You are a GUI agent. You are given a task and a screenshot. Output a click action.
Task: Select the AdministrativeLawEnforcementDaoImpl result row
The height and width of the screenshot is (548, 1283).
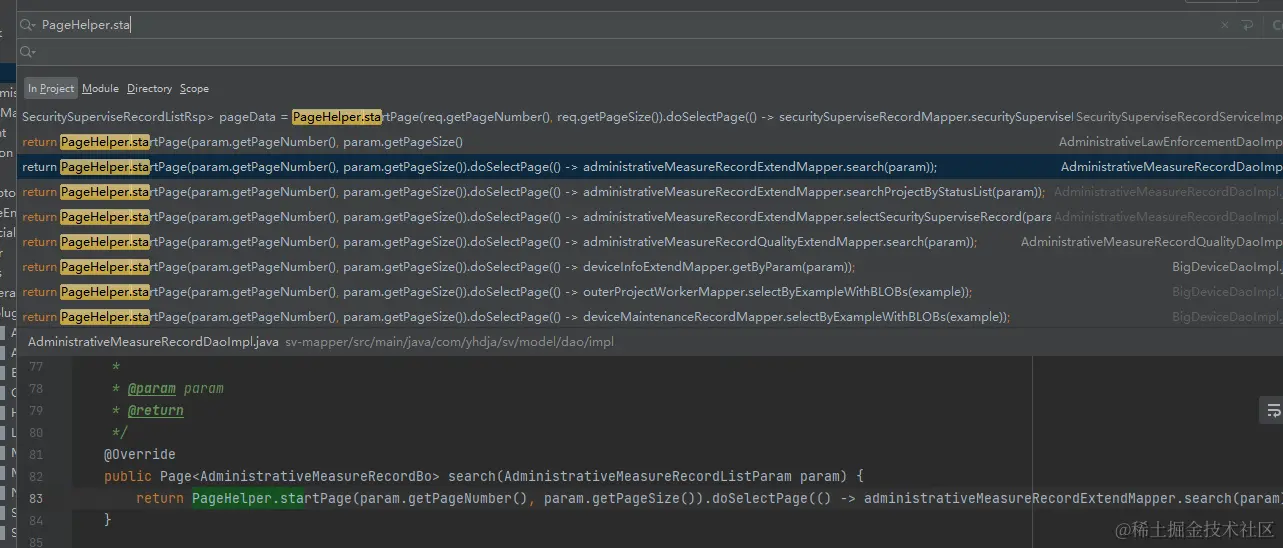click(650, 142)
